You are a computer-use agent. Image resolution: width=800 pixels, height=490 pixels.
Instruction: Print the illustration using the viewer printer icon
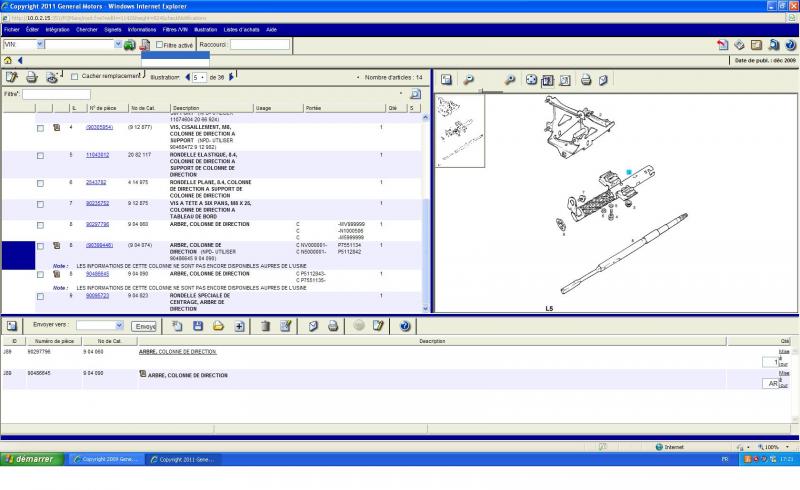point(587,79)
